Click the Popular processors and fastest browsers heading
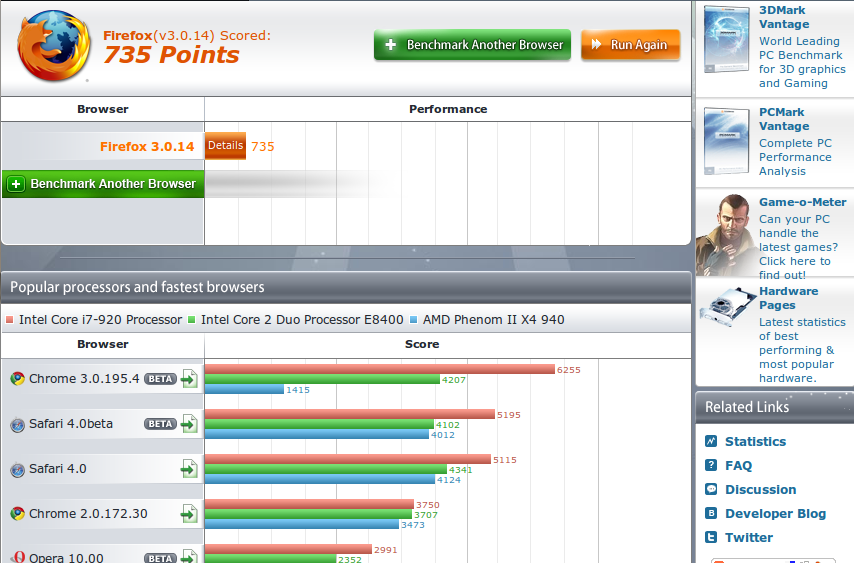Screen dimensions: 854x563 point(137,287)
